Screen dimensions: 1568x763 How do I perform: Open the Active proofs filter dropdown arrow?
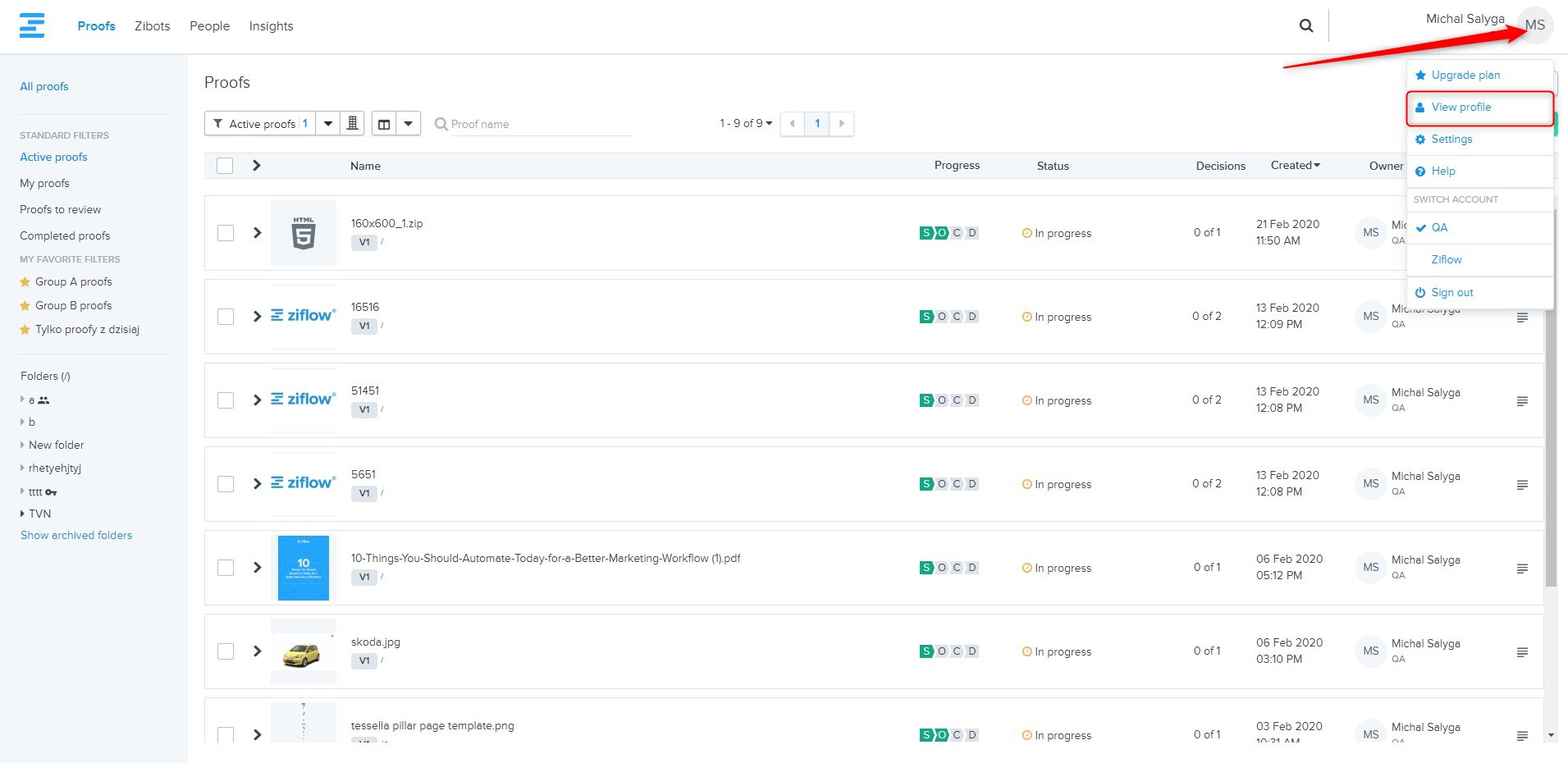[x=328, y=124]
